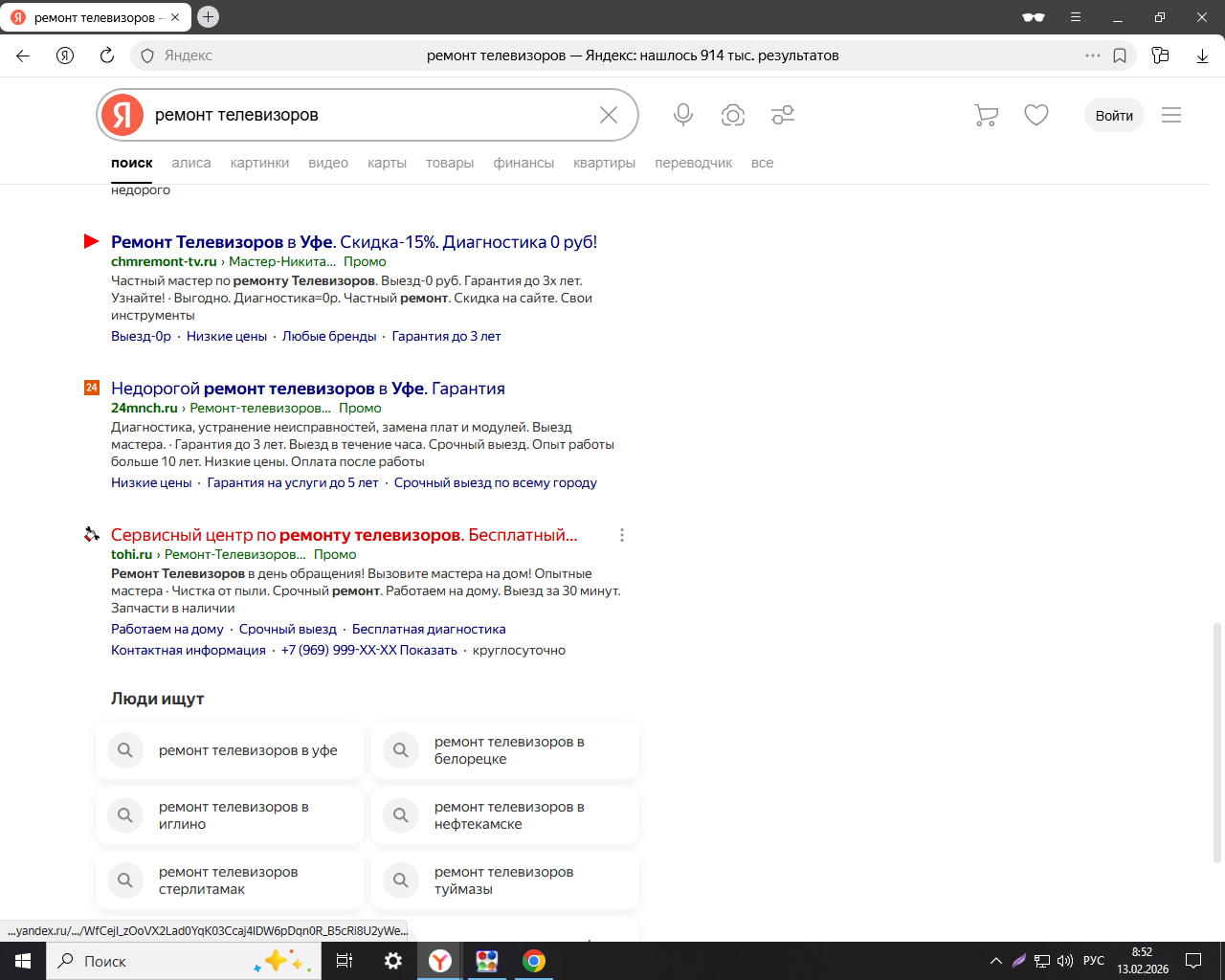Image resolution: width=1225 pixels, height=980 pixels.
Task: Open favorites heart icon
Action: [1036, 115]
